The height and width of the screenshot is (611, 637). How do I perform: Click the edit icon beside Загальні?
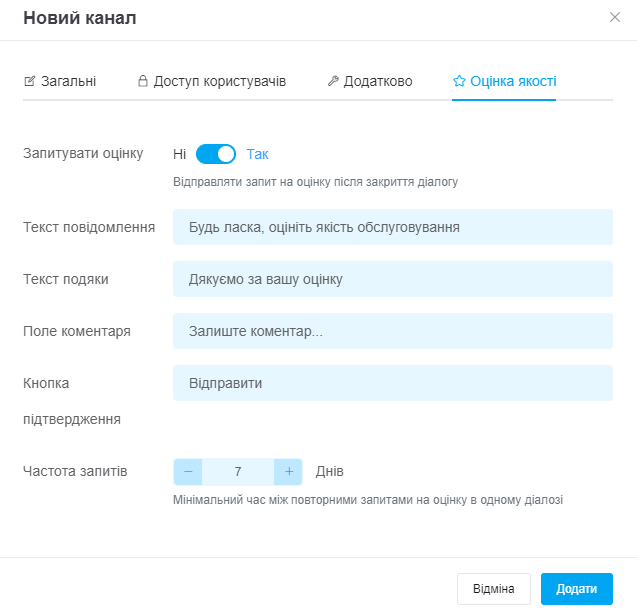pos(29,81)
